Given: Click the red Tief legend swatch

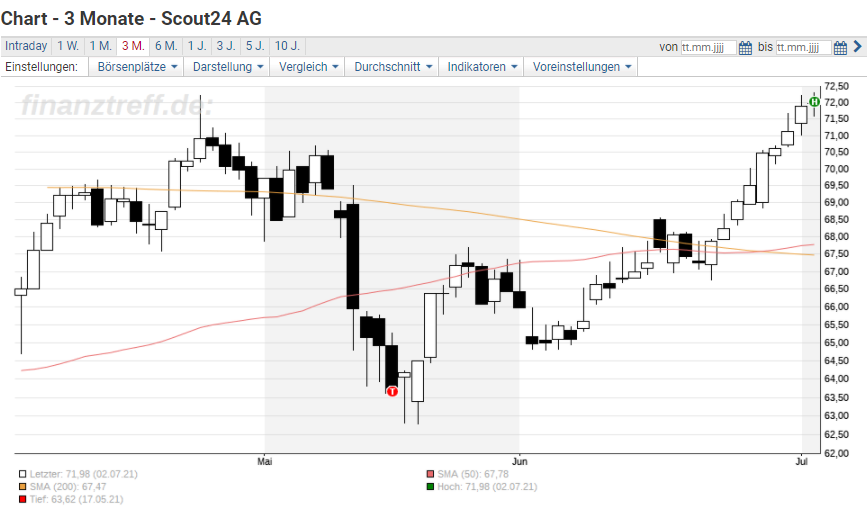Looking at the screenshot, I should coord(23,500).
